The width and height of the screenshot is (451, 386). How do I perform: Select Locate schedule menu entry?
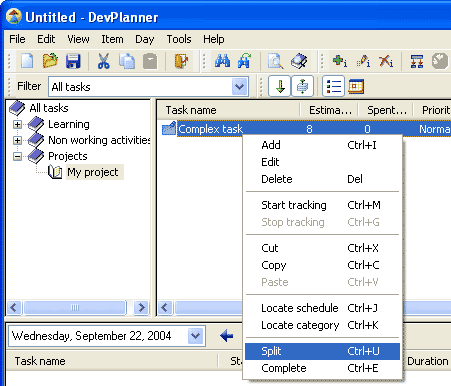[x=322, y=308]
